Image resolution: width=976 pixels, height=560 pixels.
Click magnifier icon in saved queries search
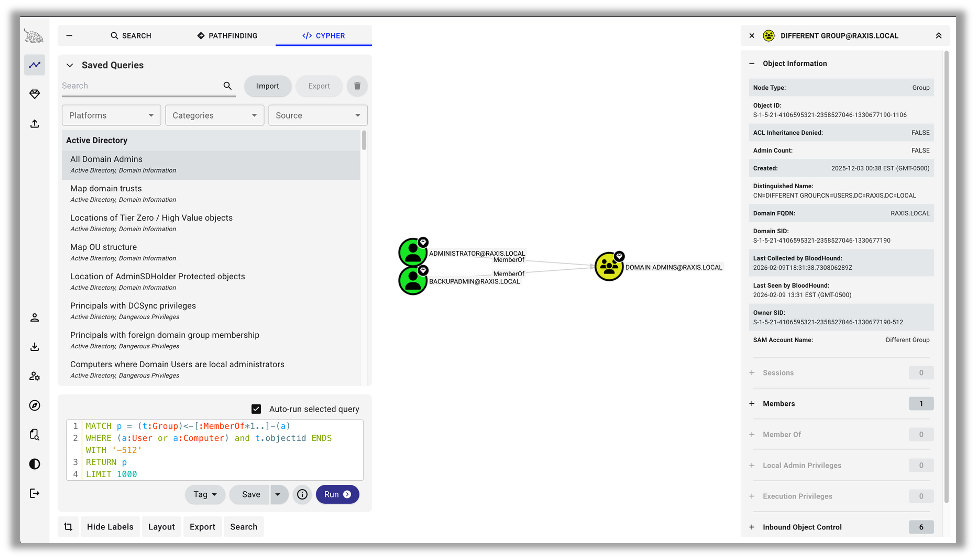[x=228, y=86]
